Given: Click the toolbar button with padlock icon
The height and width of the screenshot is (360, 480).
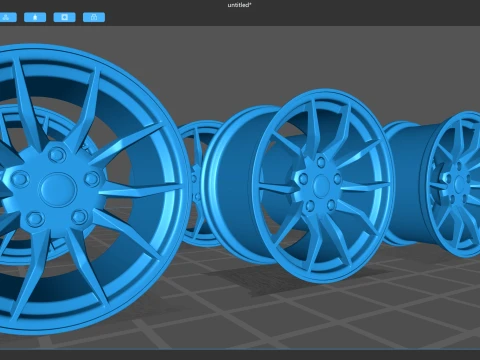Looking at the screenshot, I should pyautogui.click(x=94, y=17).
